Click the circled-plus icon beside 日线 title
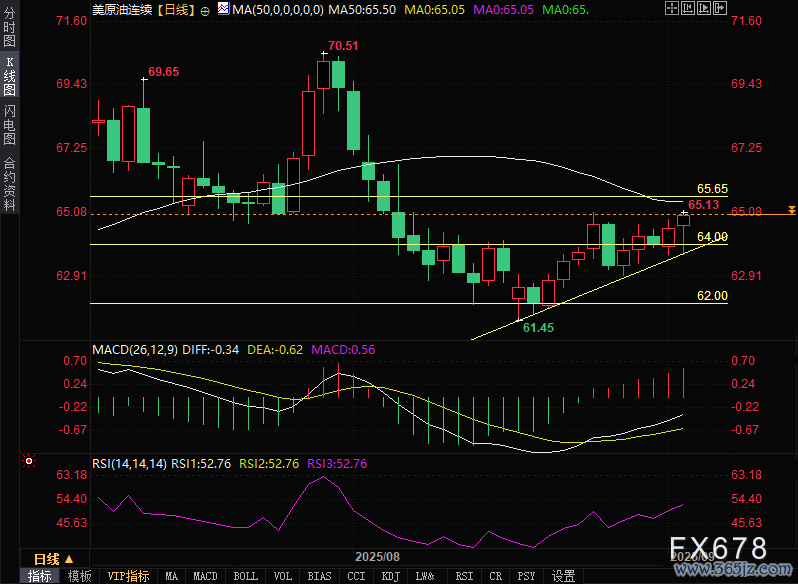This screenshot has height=584, width=798. tap(205, 9)
